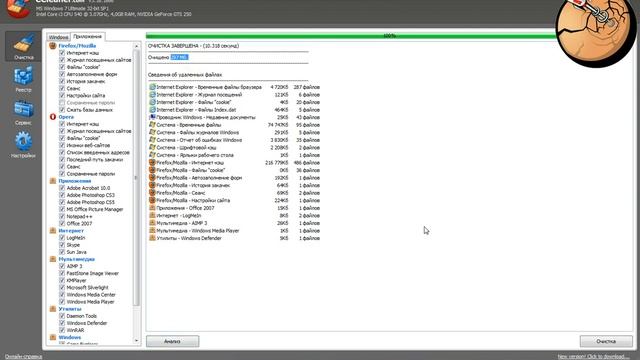Click the icon of Internet Explorer - Файлы "cookie" row
The image size is (640, 360).
point(152,102)
